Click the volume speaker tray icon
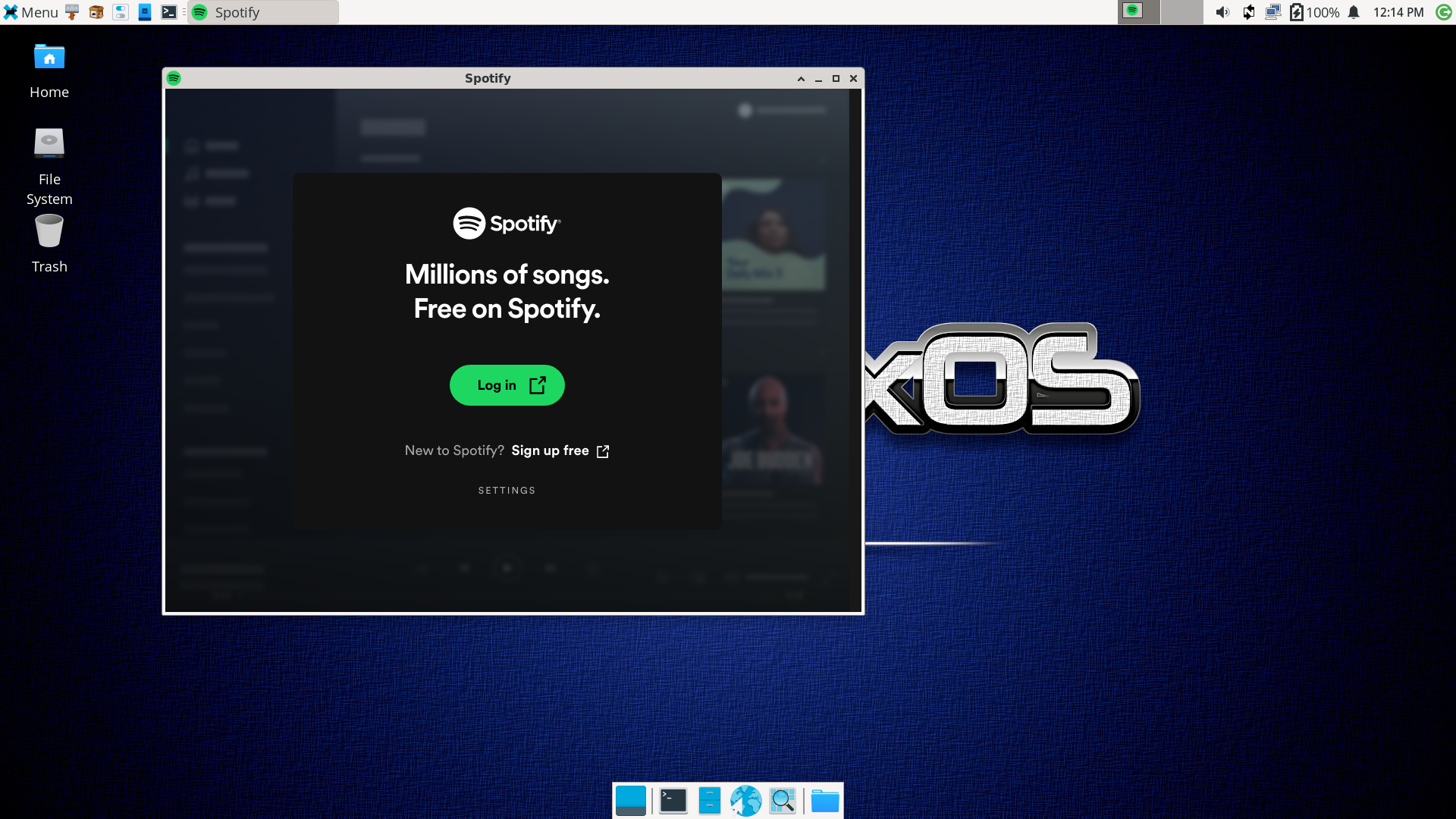This screenshot has height=819, width=1456. (1222, 12)
